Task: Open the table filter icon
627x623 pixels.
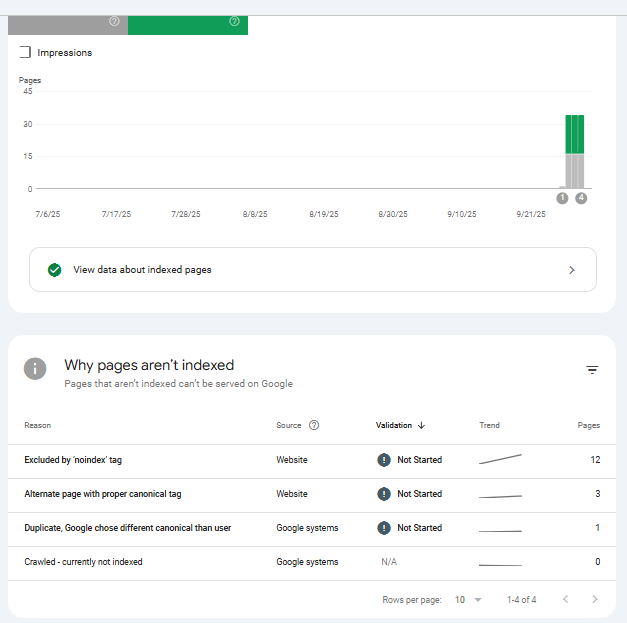Action: coord(592,370)
